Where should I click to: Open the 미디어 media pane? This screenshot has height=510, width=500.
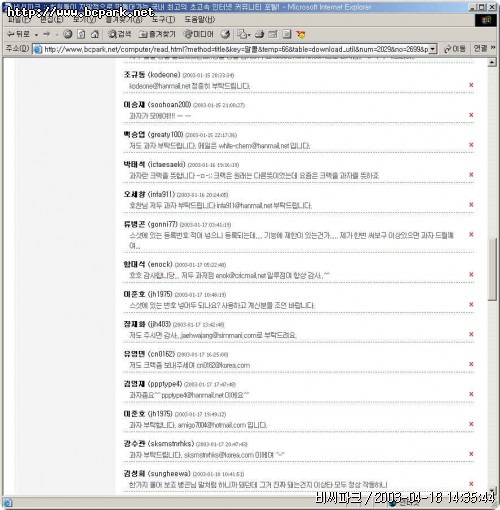199,34
